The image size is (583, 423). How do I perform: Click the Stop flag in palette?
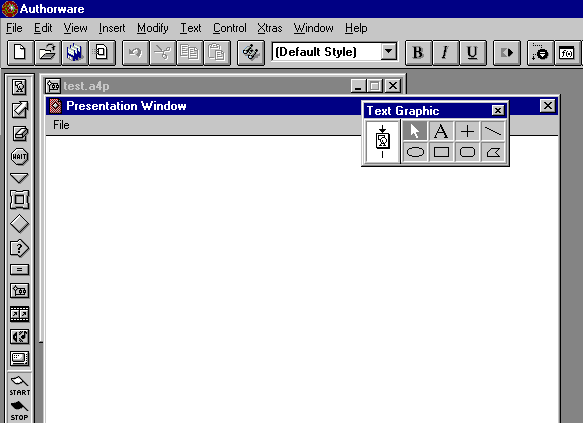(x=19, y=411)
